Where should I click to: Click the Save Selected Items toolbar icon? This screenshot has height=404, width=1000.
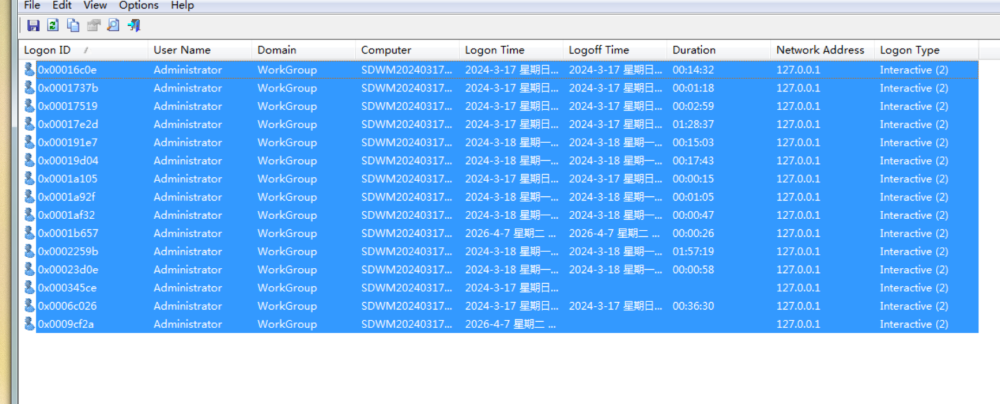[33, 25]
